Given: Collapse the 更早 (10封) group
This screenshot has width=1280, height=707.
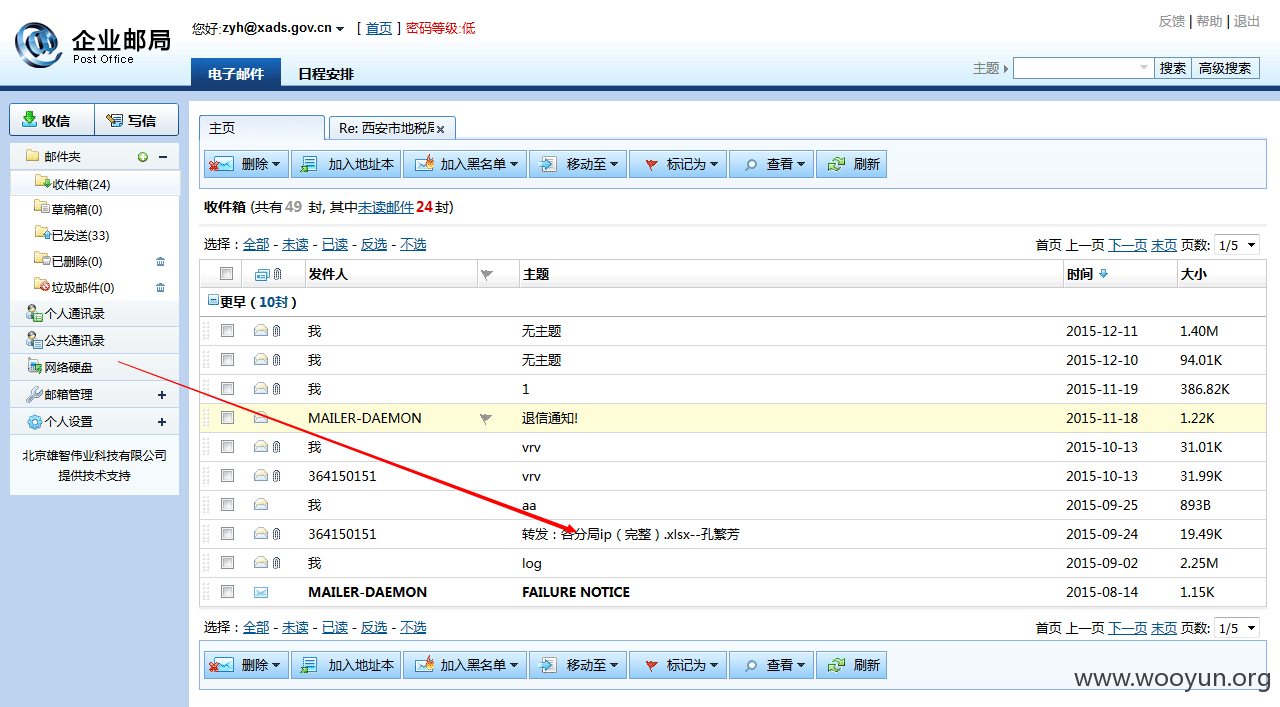Looking at the screenshot, I should coord(213,300).
